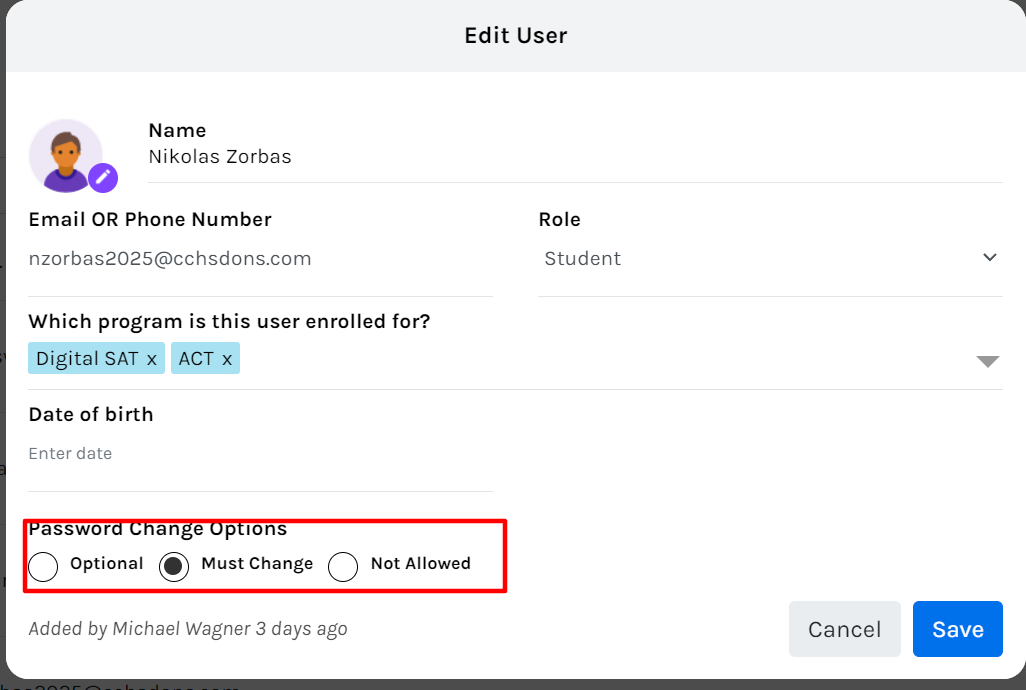Click the Edit User dialog title

515,36
